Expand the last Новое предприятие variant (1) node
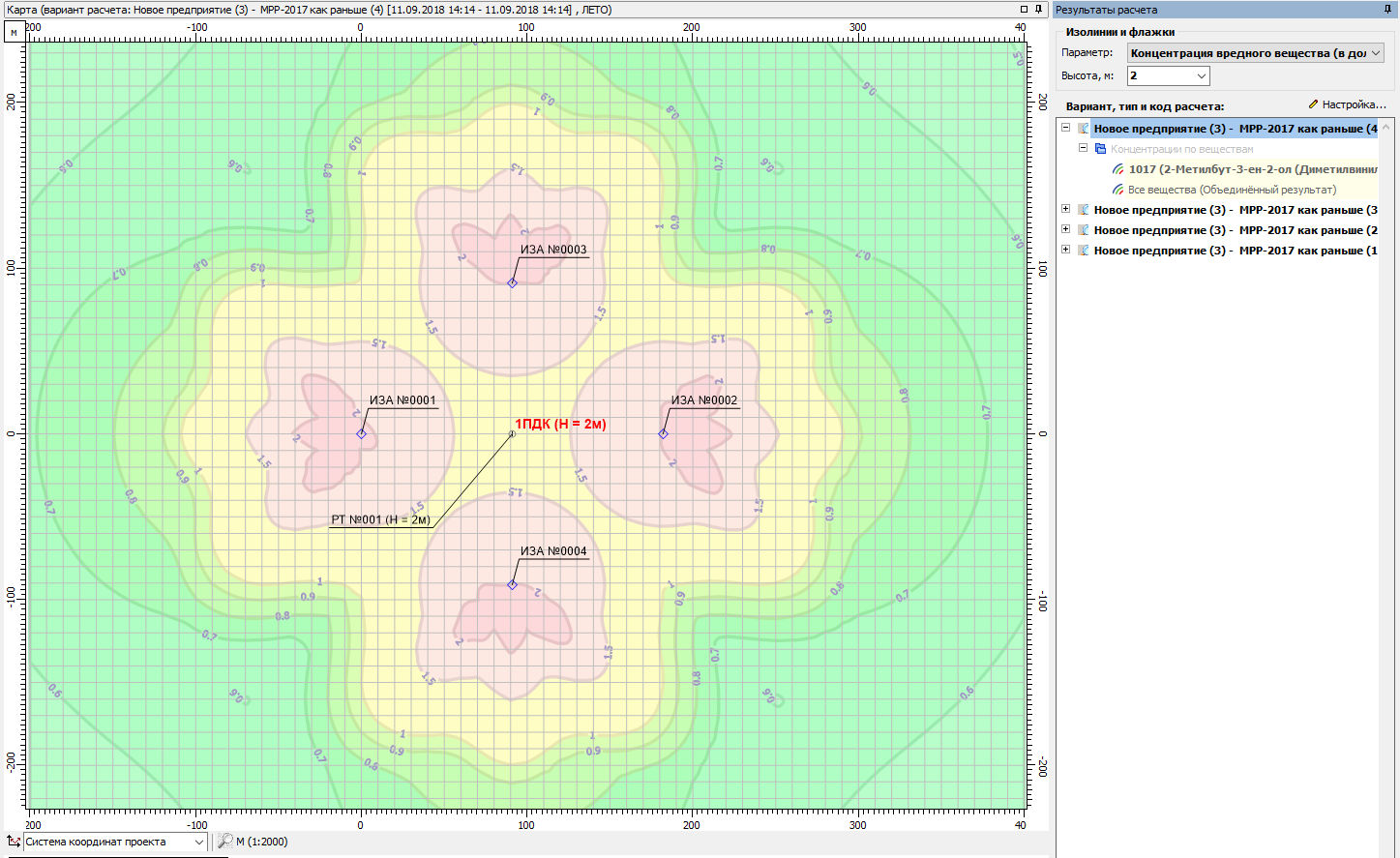 (x=1065, y=250)
